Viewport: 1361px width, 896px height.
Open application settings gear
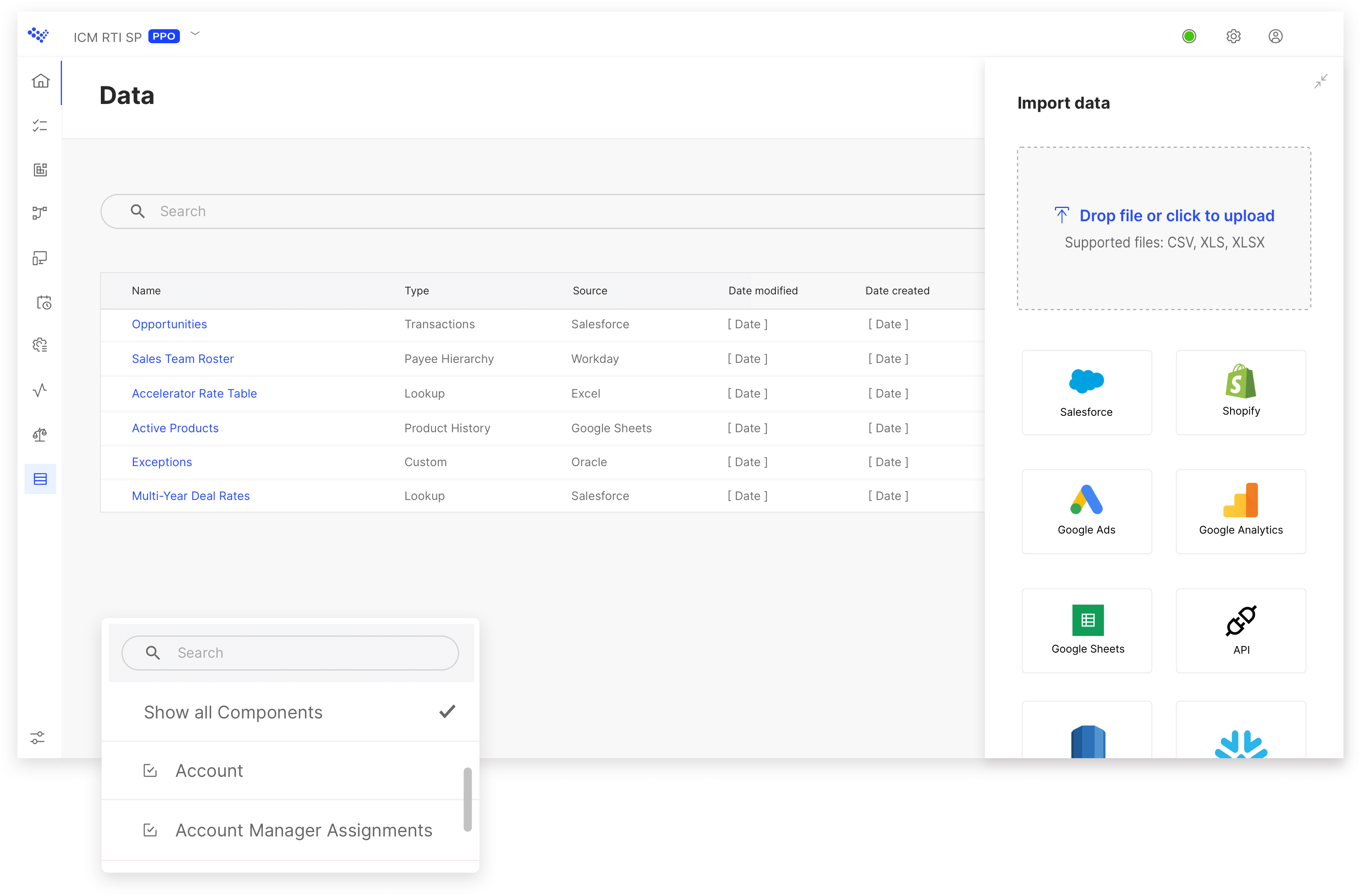tap(1234, 36)
